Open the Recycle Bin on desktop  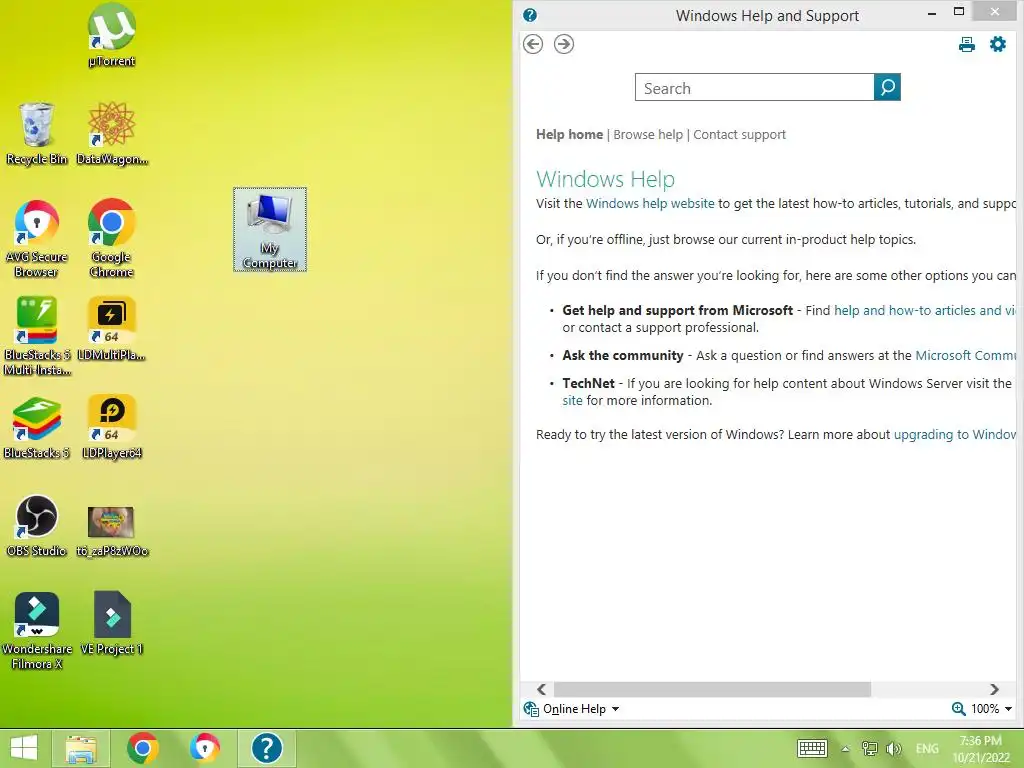pos(37,133)
